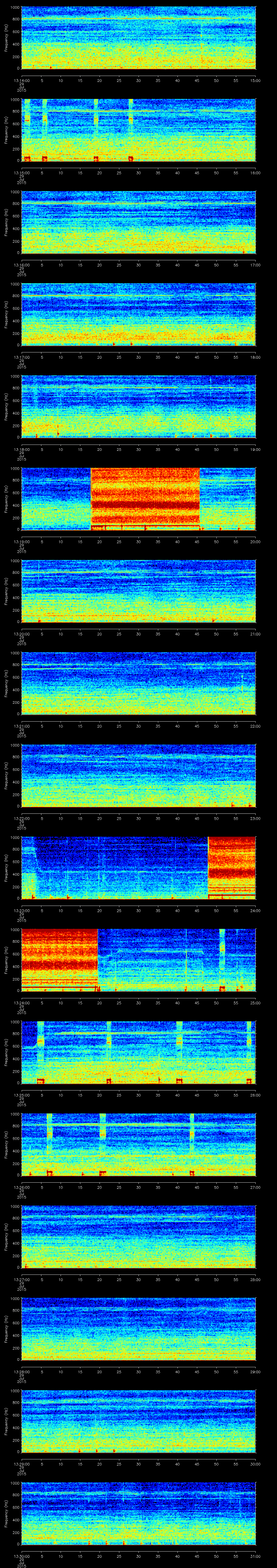Image resolution: width=277 pixels, height=1568 pixels.
Task: Select the spectrogram panel starting at 13:21:00
Action: (x=138, y=683)
